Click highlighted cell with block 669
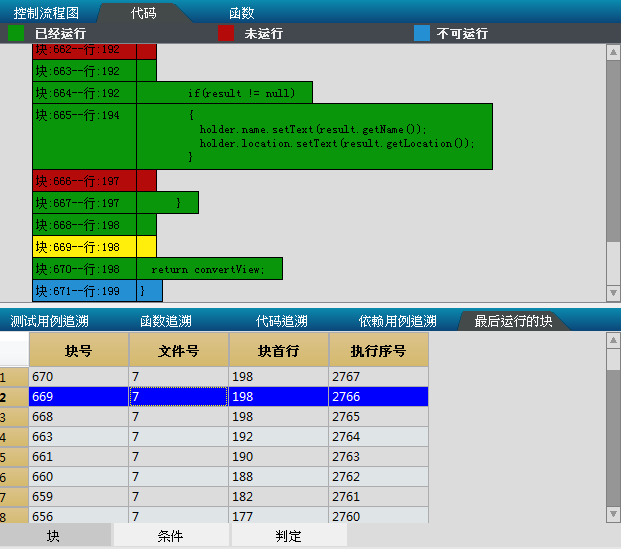 pos(79,396)
